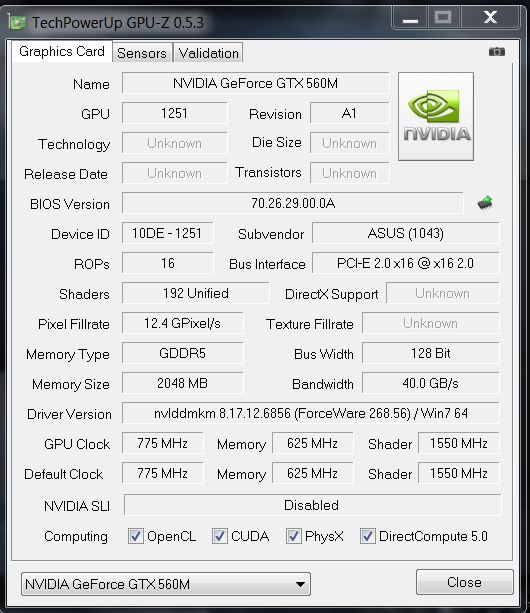
Task: Click Texture Fillrate Unknown field
Action: [x=431, y=323]
